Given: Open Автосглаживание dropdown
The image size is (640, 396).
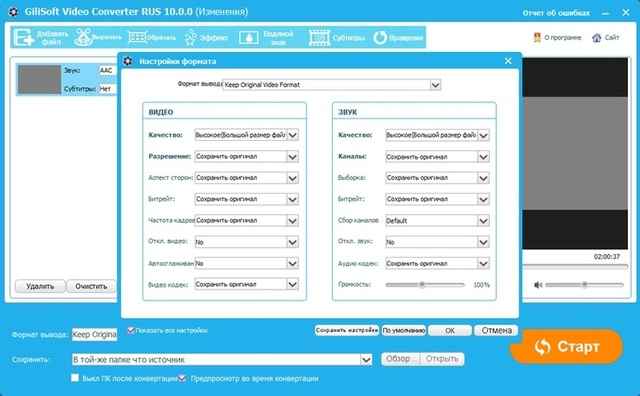Looking at the screenshot, I should pyautogui.click(x=293, y=263).
